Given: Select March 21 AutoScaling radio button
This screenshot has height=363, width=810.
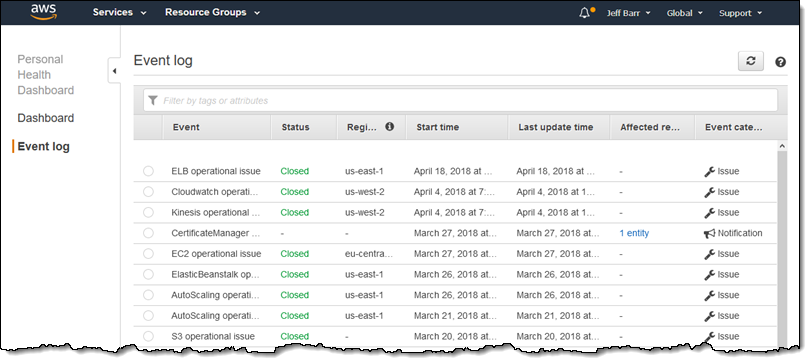Looking at the screenshot, I should click(148, 315).
